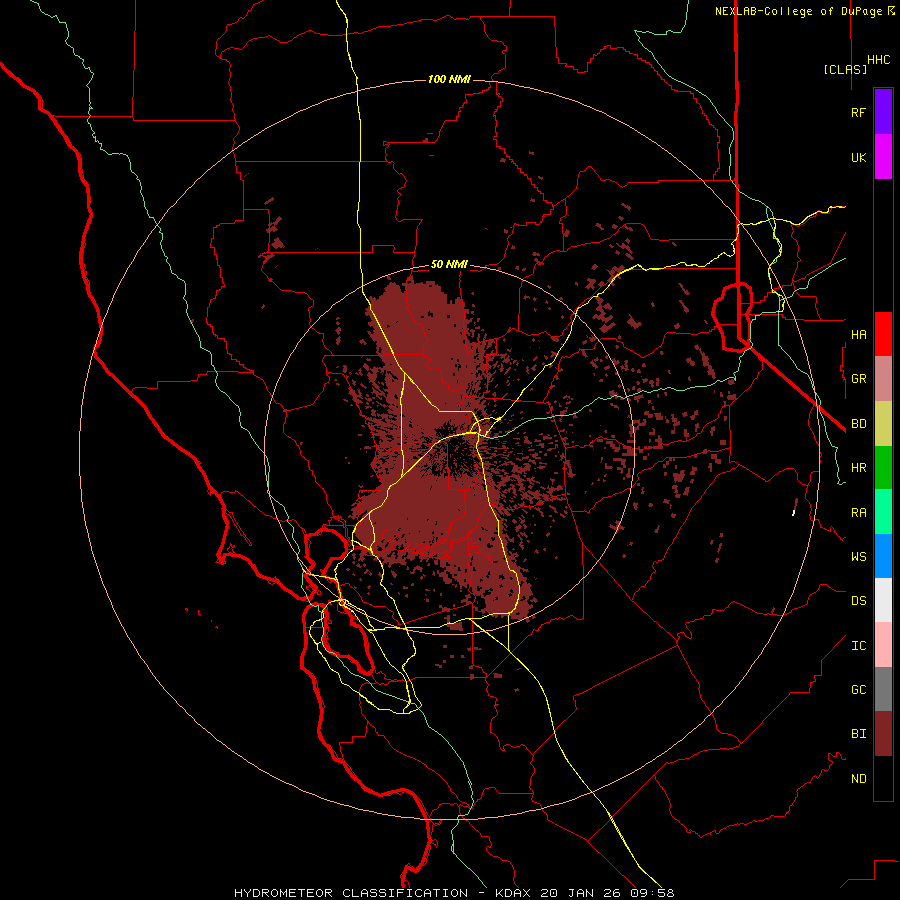The image size is (900, 900).
Task: Click the UK magenta legend swatch
Action: (x=883, y=157)
